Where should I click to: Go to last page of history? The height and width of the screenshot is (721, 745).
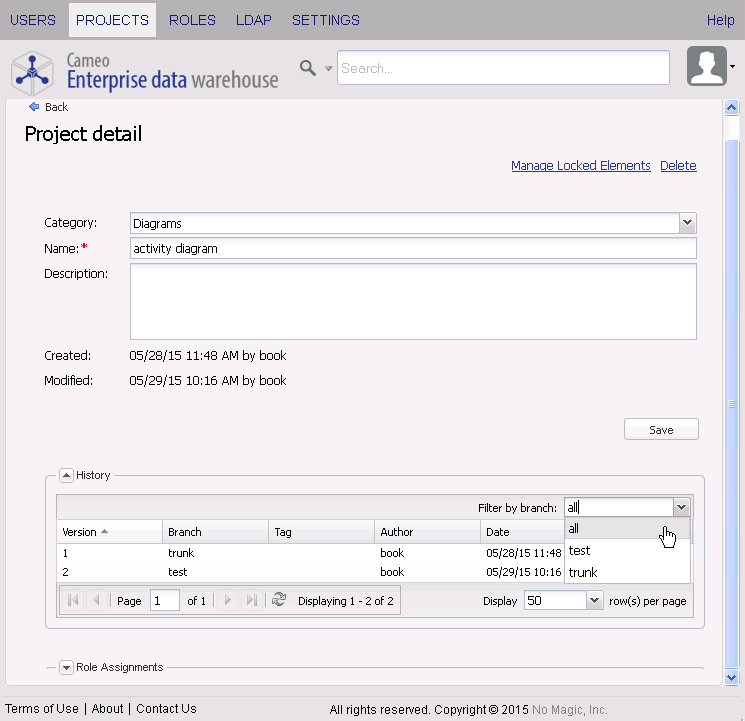(251, 600)
